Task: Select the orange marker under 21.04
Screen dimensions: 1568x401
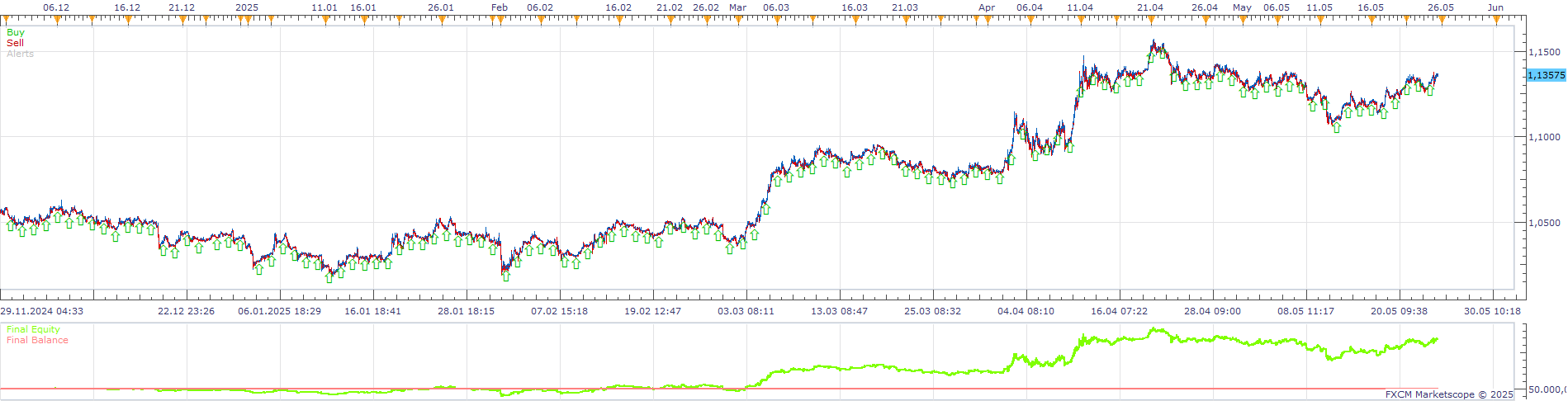Action: (1151, 20)
